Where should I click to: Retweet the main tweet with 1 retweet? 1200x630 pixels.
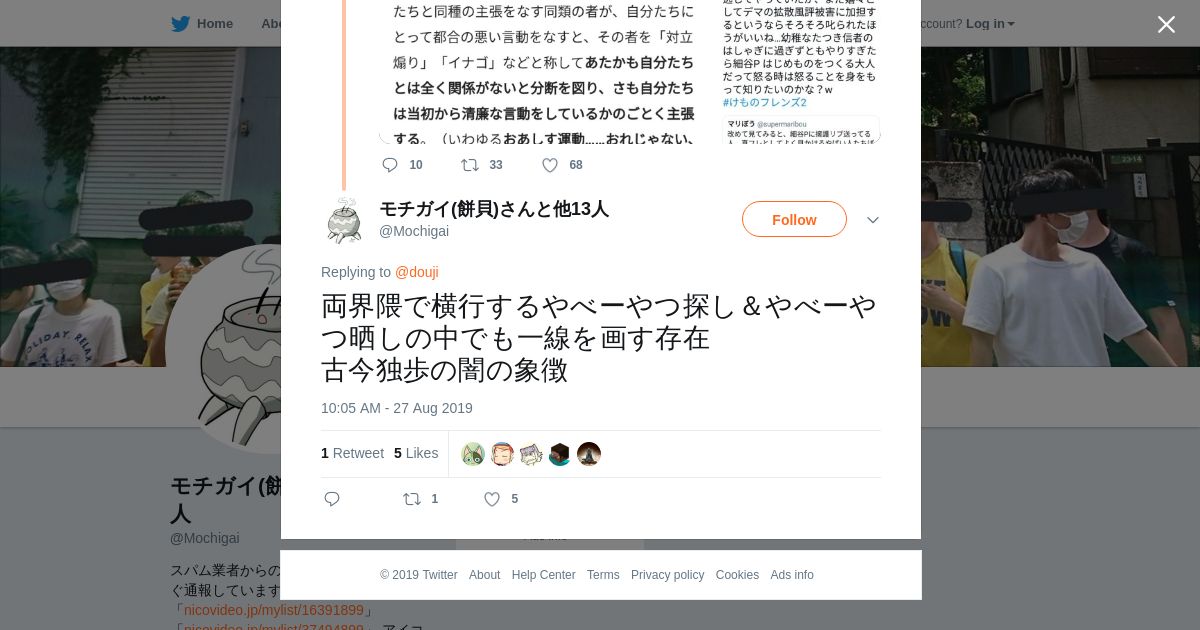[412, 499]
